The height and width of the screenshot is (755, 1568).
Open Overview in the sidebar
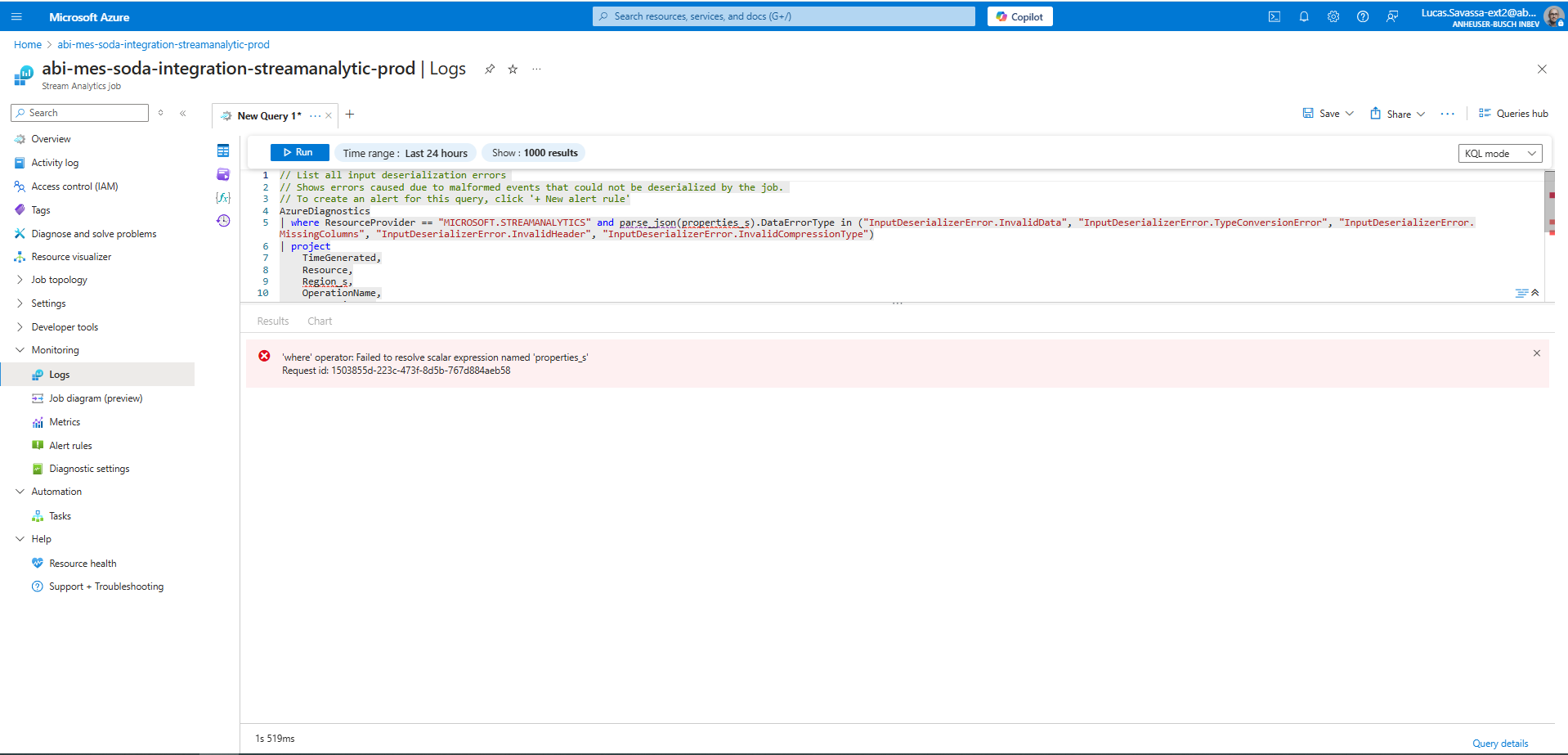click(x=51, y=139)
